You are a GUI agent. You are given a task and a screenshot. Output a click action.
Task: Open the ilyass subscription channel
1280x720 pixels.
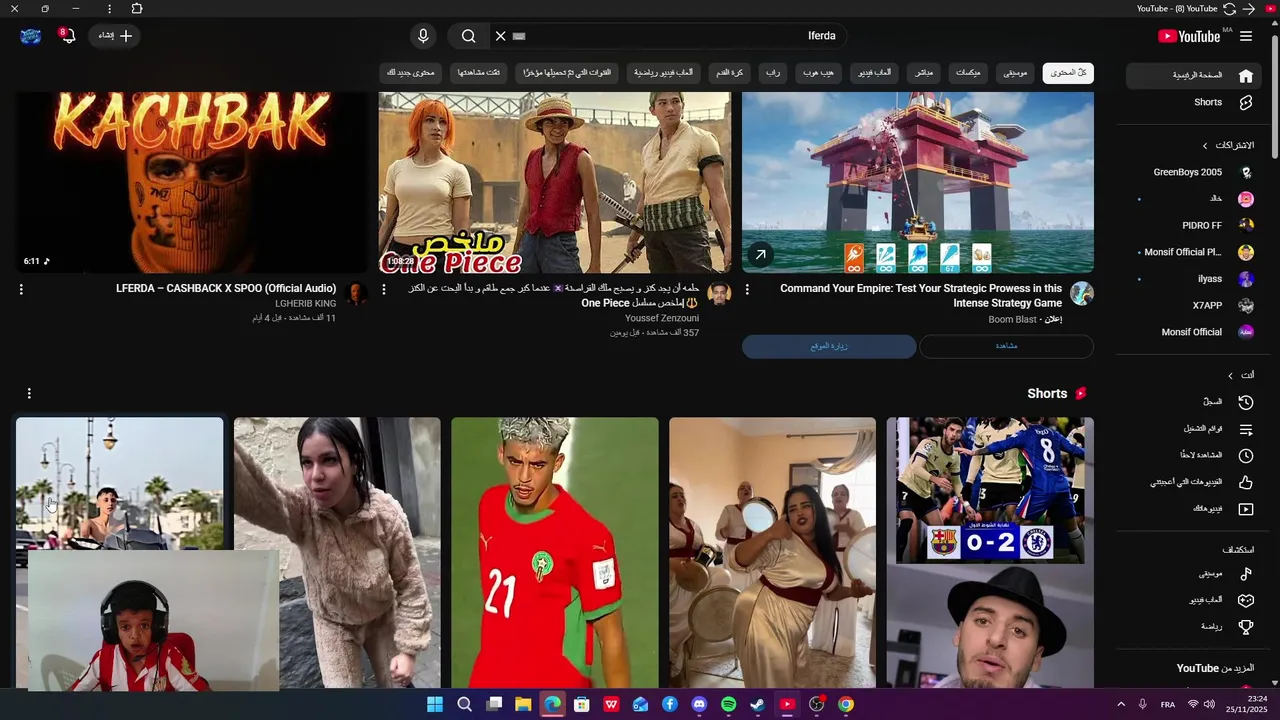(1196, 279)
